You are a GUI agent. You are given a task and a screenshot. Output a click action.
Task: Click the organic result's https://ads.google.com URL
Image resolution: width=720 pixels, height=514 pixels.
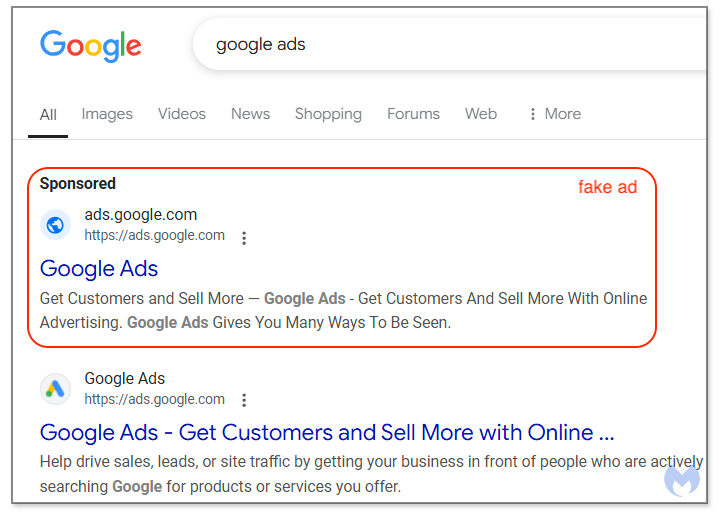(x=154, y=399)
